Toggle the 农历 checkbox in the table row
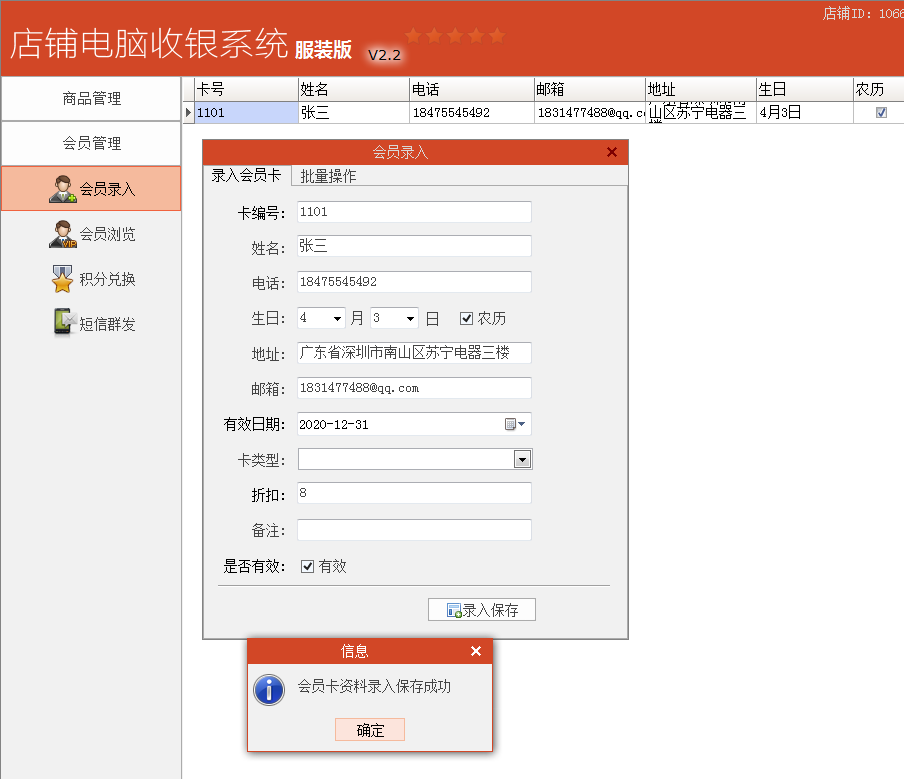 (881, 112)
